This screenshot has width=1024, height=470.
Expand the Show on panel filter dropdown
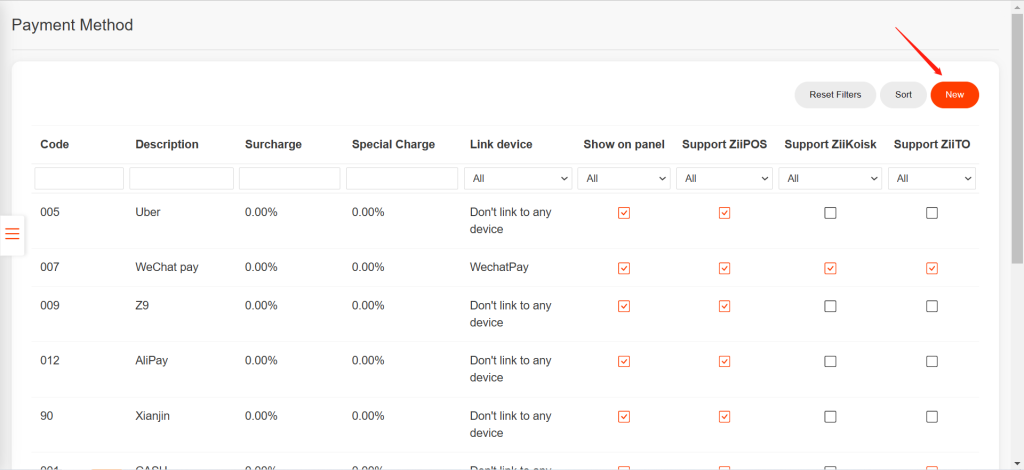(x=624, y=178)
